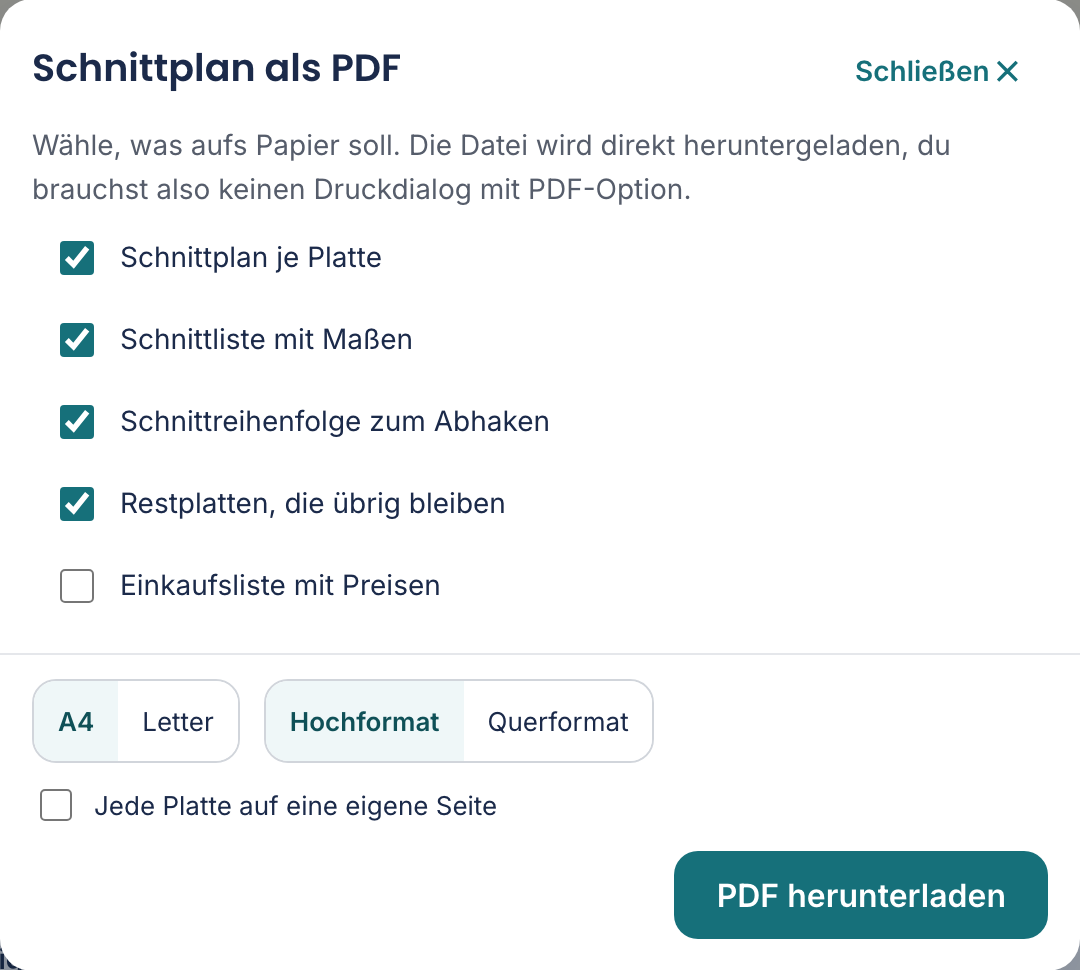Viewport: 1080px width, 970px height.
Task: Select the A4 paper size option
Action: (x=76, y=721)
